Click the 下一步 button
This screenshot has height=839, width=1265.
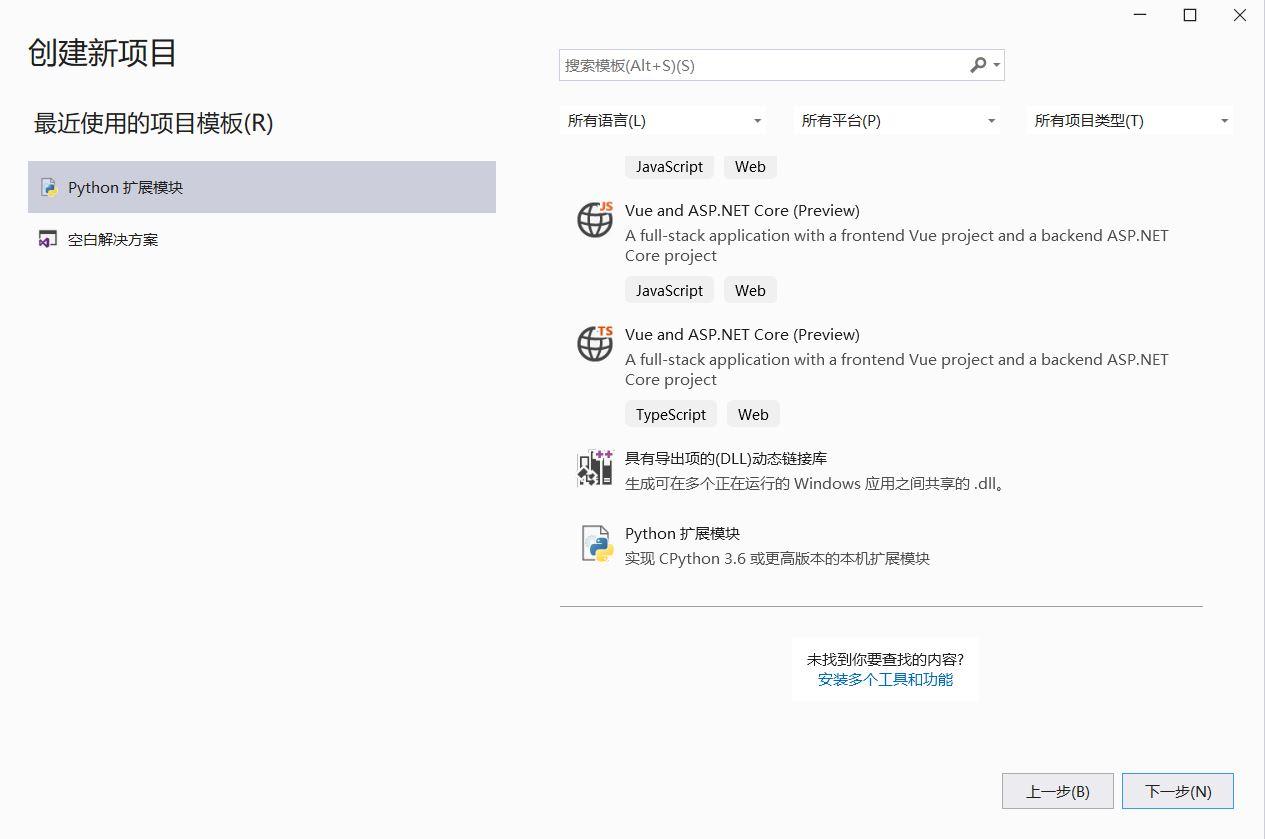point(1177,791)
